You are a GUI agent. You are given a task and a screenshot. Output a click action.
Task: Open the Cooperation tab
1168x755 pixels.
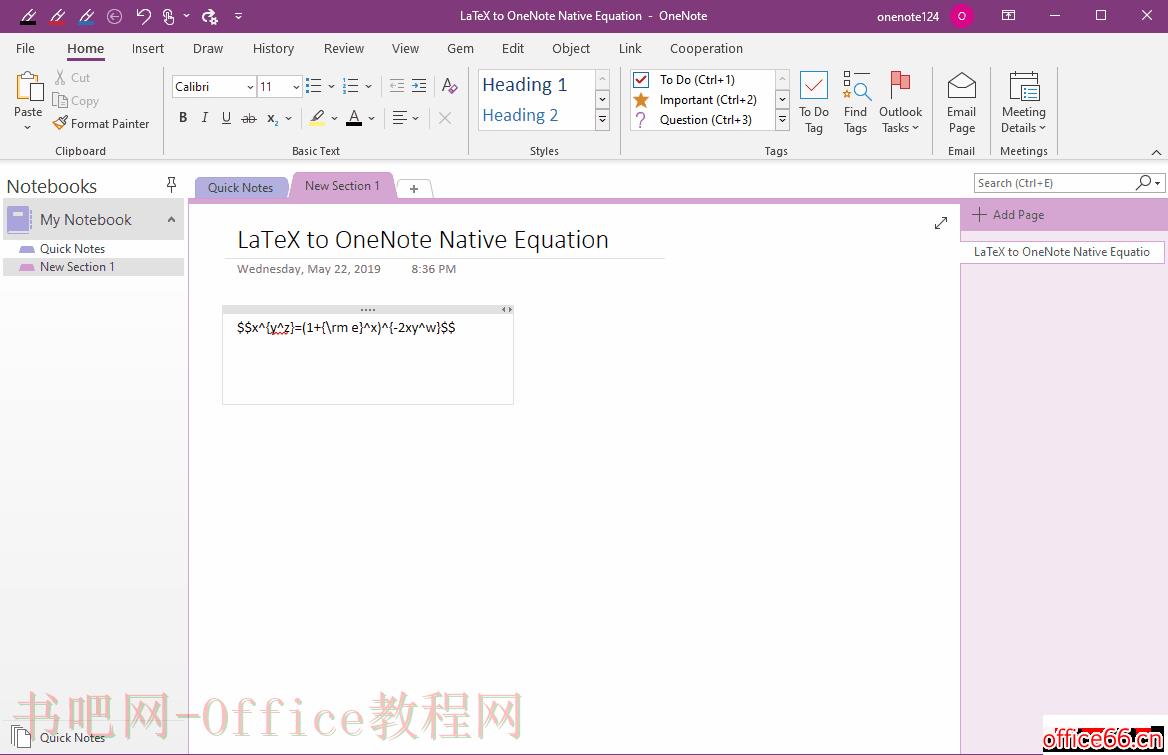tap(706, 48)
